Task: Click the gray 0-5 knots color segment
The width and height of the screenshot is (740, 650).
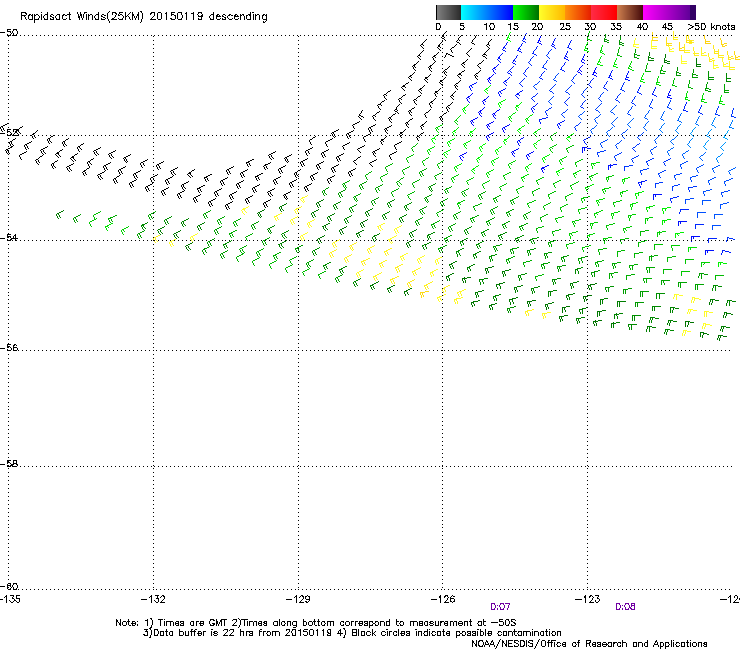Action: click(448, 12)
